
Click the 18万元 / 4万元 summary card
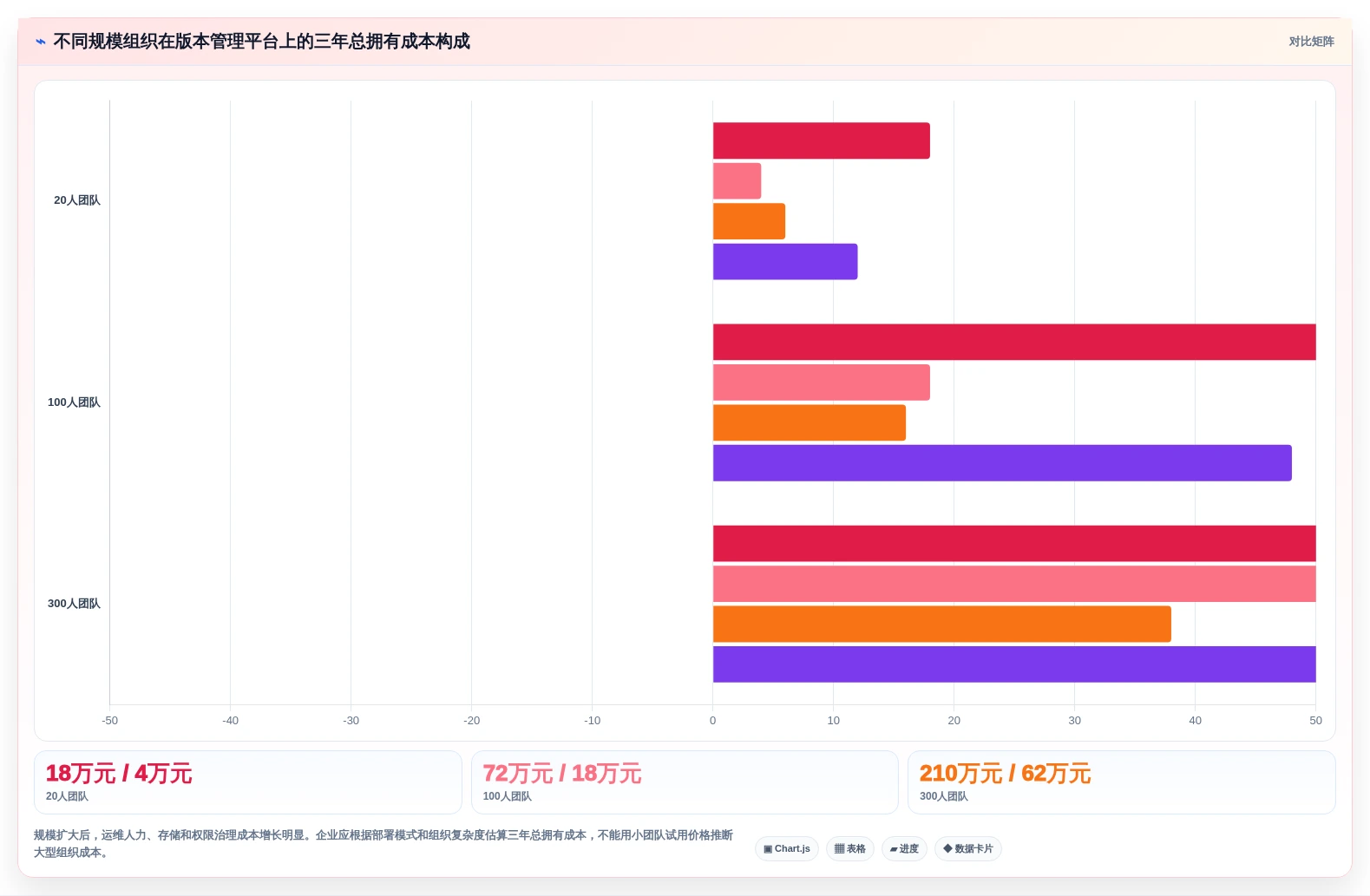(x=248, y=782)
